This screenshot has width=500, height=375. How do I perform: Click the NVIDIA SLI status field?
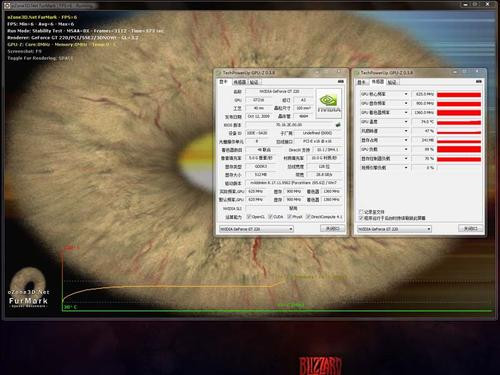tap(293, 208)
